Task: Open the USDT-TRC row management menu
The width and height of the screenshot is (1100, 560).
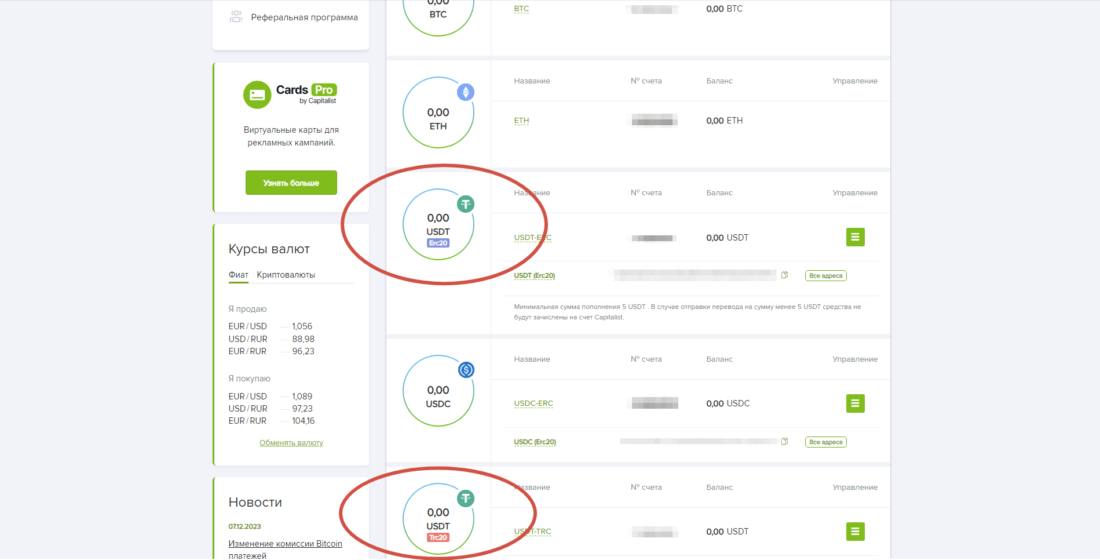Action: pyautogui.click(x=855, y=531)
